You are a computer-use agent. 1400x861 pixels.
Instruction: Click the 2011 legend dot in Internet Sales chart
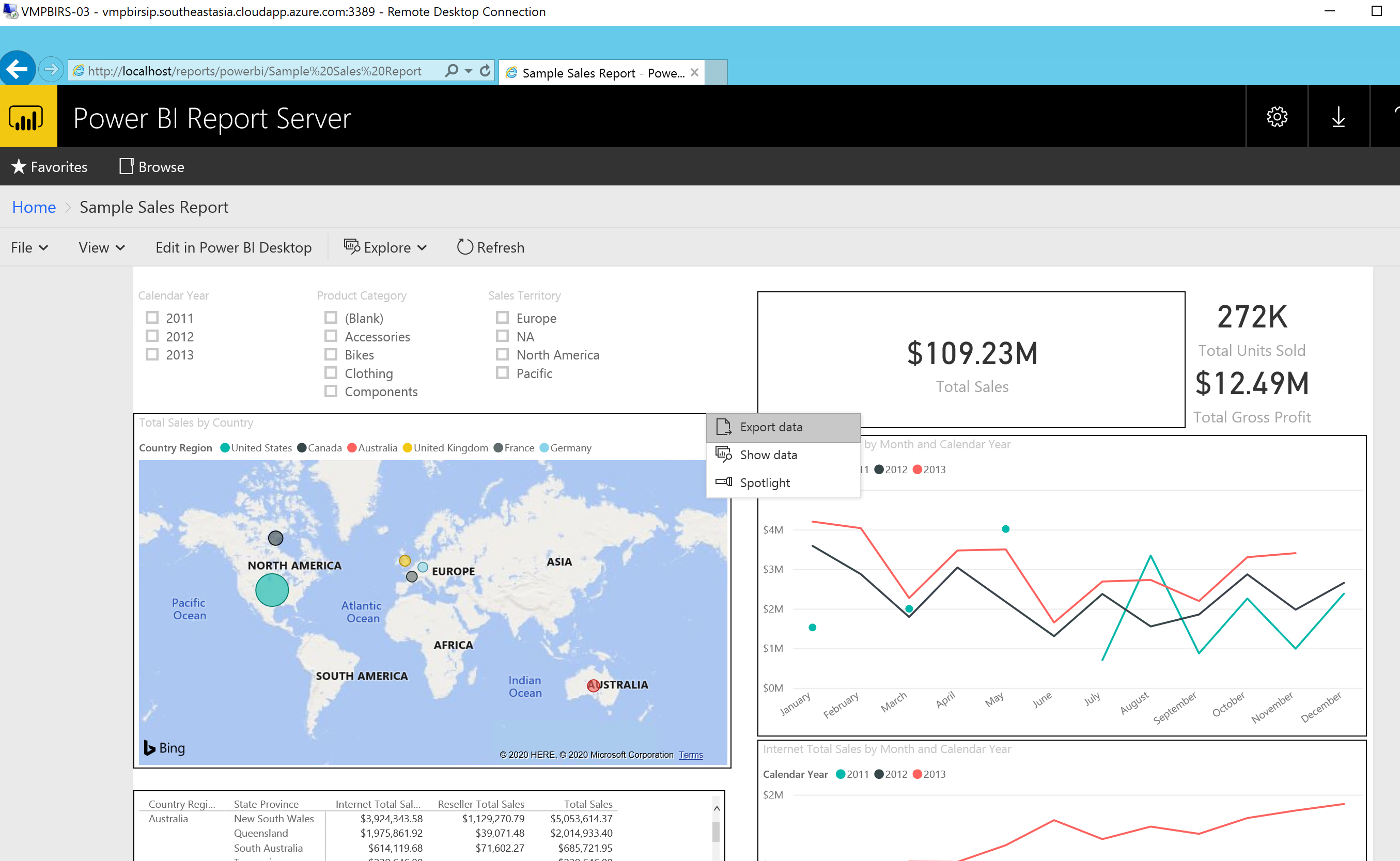tap(840, 774)
